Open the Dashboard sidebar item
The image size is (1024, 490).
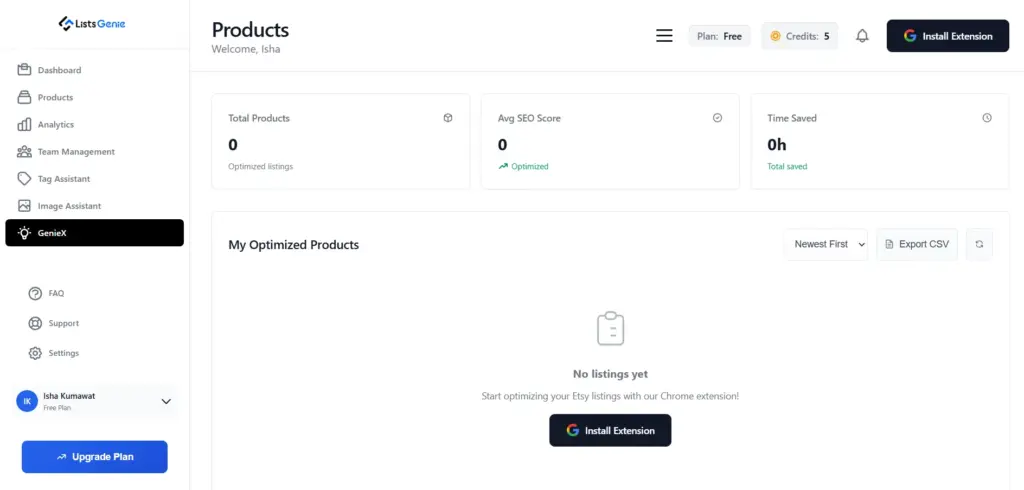[95, 70]
